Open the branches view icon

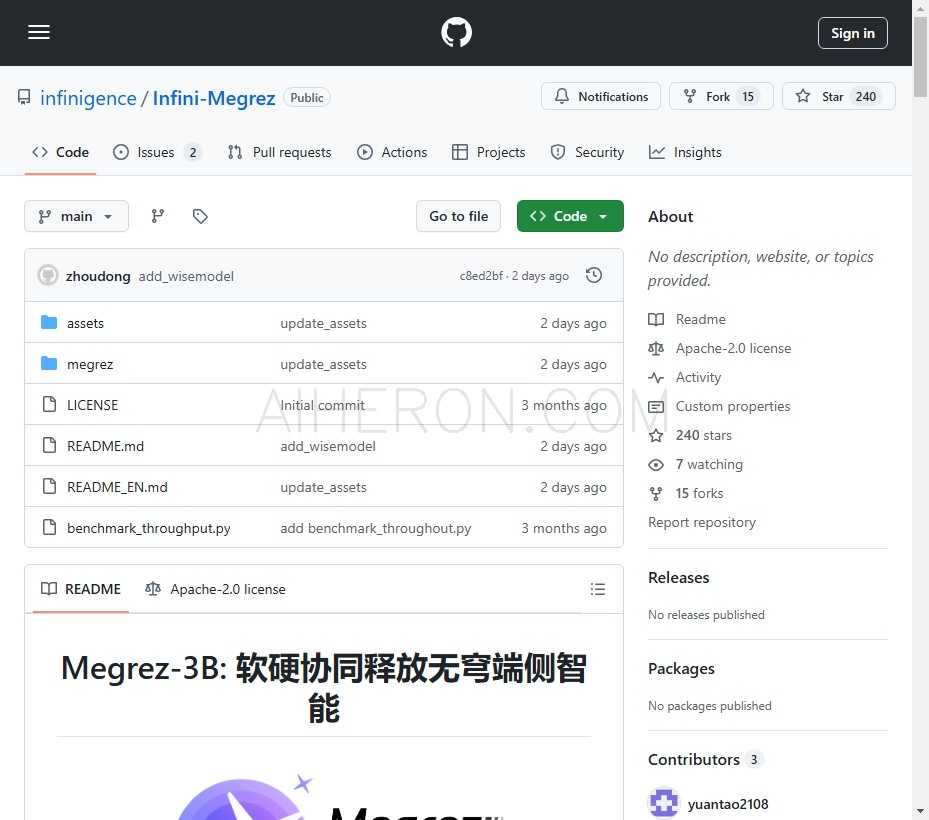tap(157, 216)
